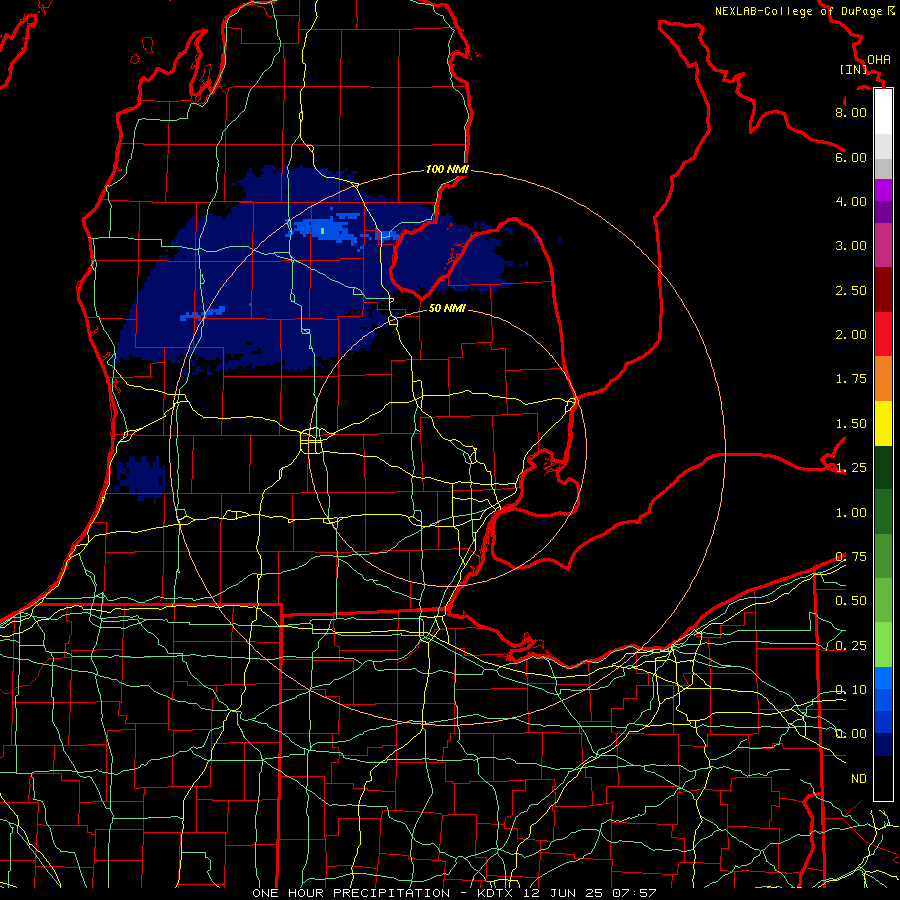This screenshot has height=900, width=900.
Task: Click the OHA product label
Action: coord(879,60)
